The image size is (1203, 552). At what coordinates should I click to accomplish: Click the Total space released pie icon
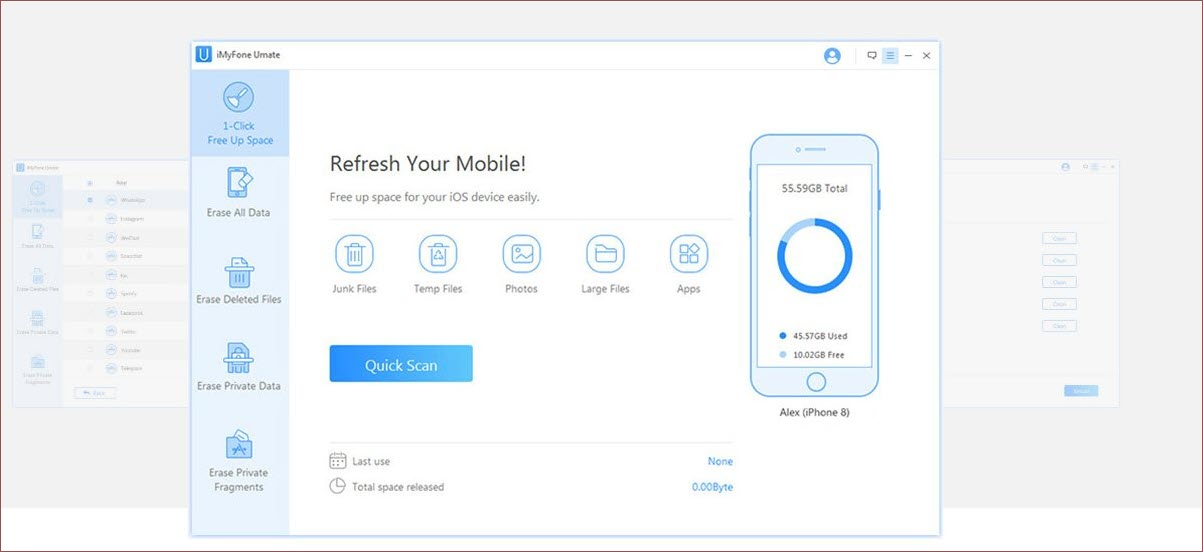pyautogui.click(x=338, y=486)
